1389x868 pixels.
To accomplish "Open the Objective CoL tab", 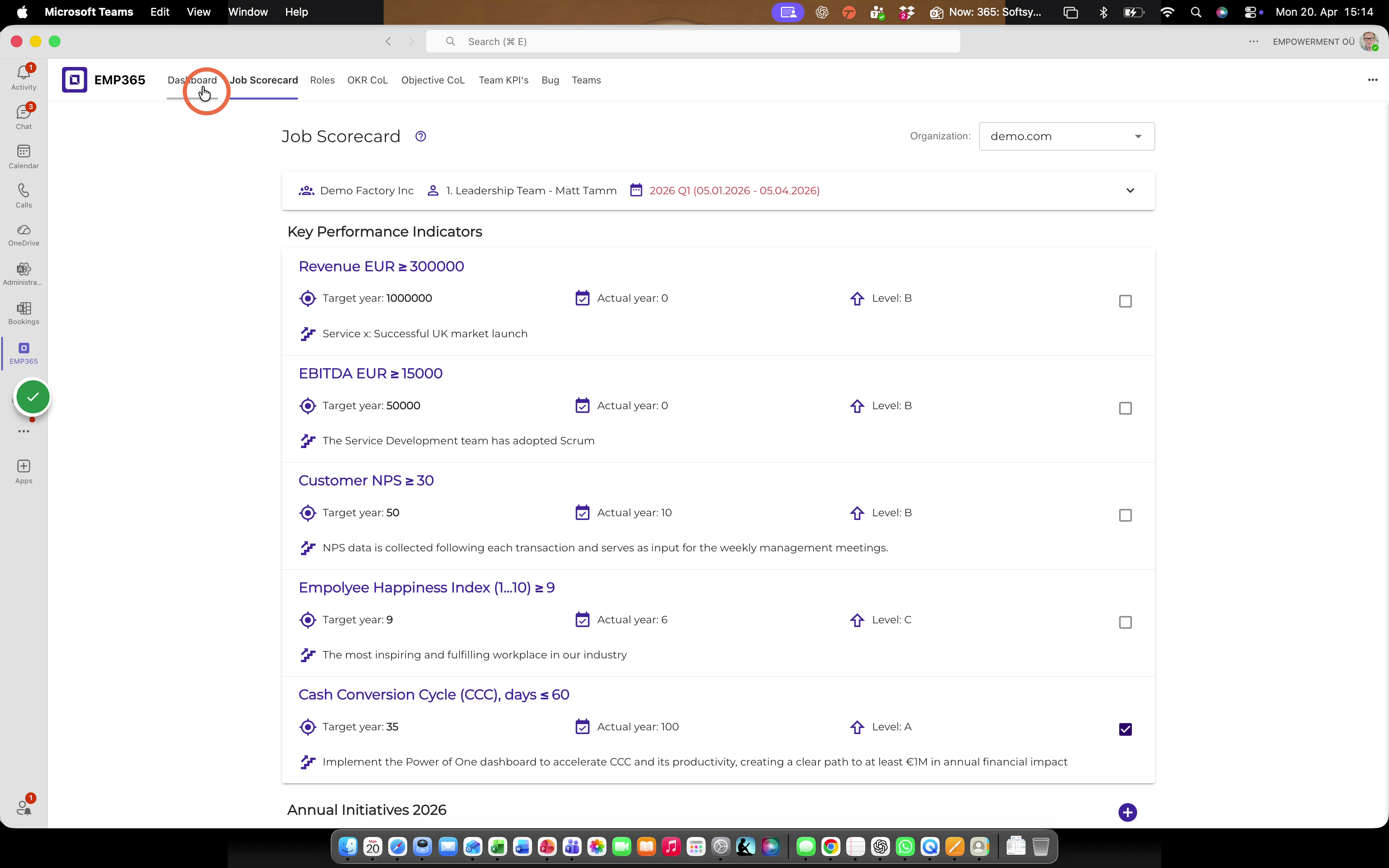I will [433, 80].
